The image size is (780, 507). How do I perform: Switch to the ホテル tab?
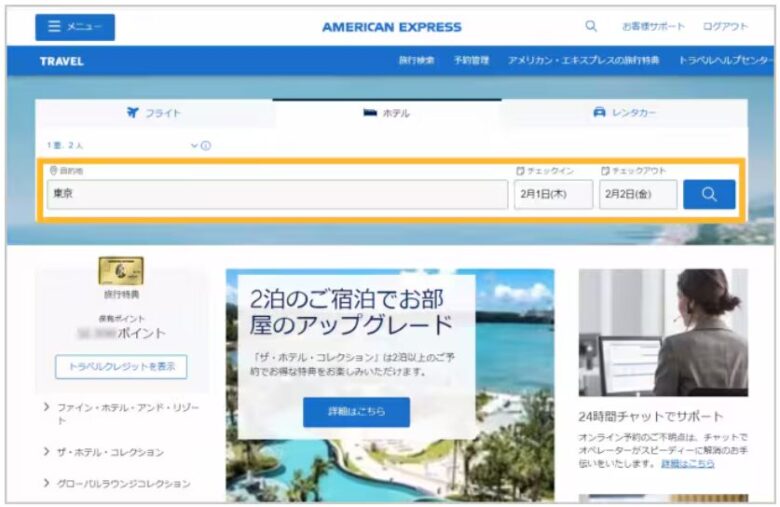coord(387,113)
